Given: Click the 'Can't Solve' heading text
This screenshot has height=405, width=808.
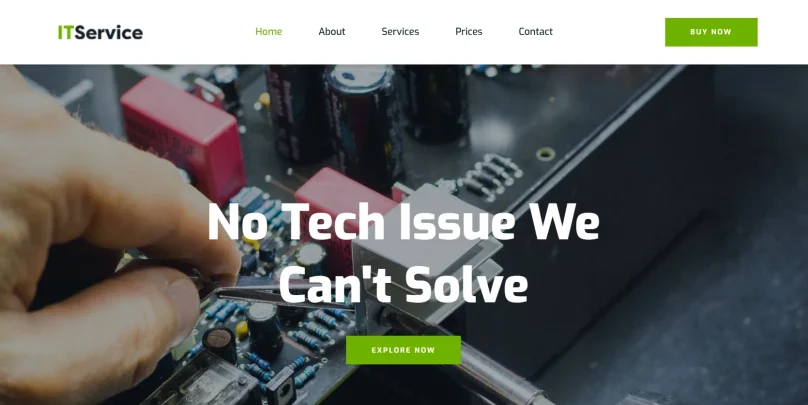Looking at the screenshot, I should coord(403,285).
